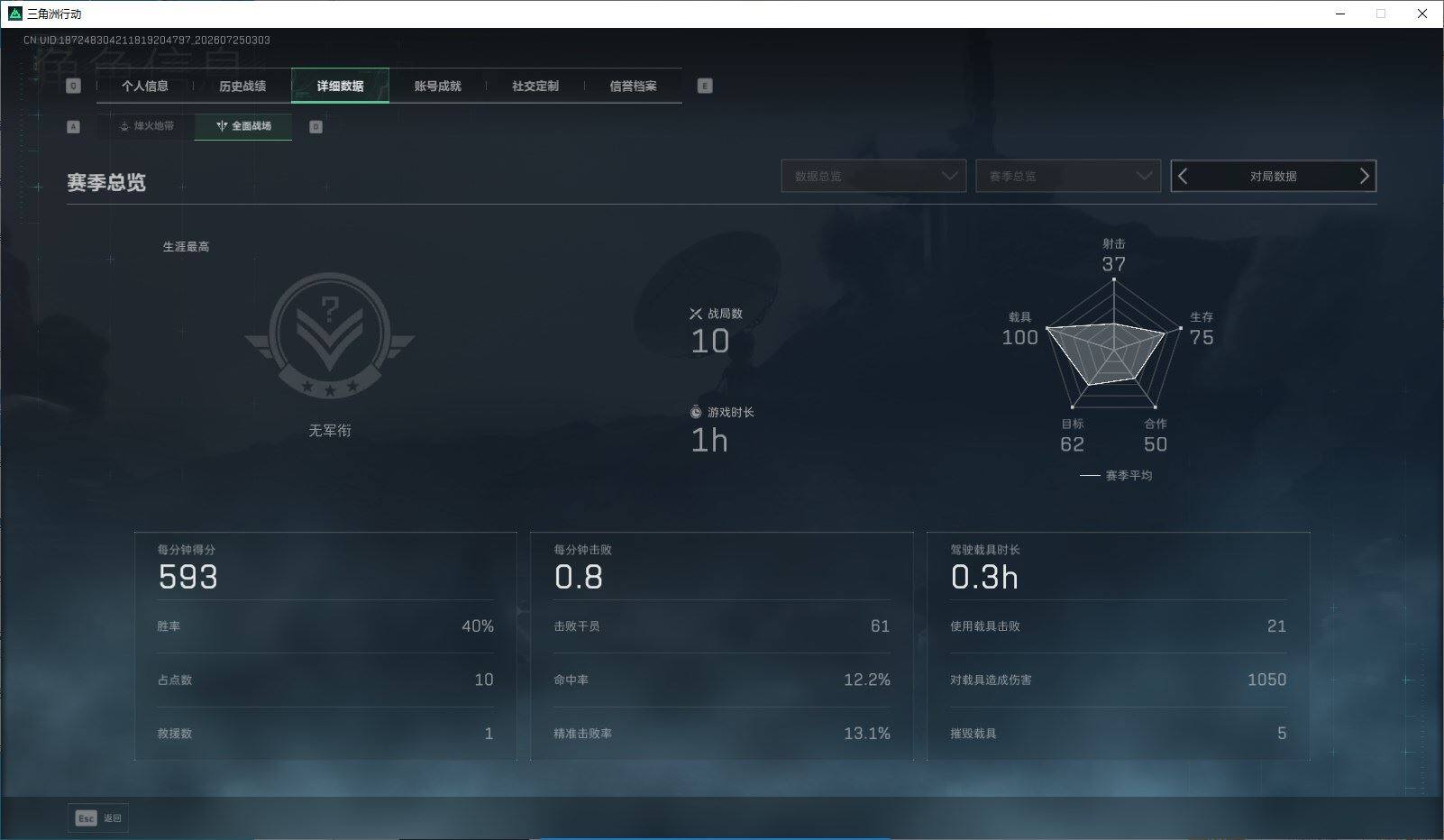Screen dimensions: 1444x840
Task: Click the pentagon radar chart
Action: (1114, 345)
